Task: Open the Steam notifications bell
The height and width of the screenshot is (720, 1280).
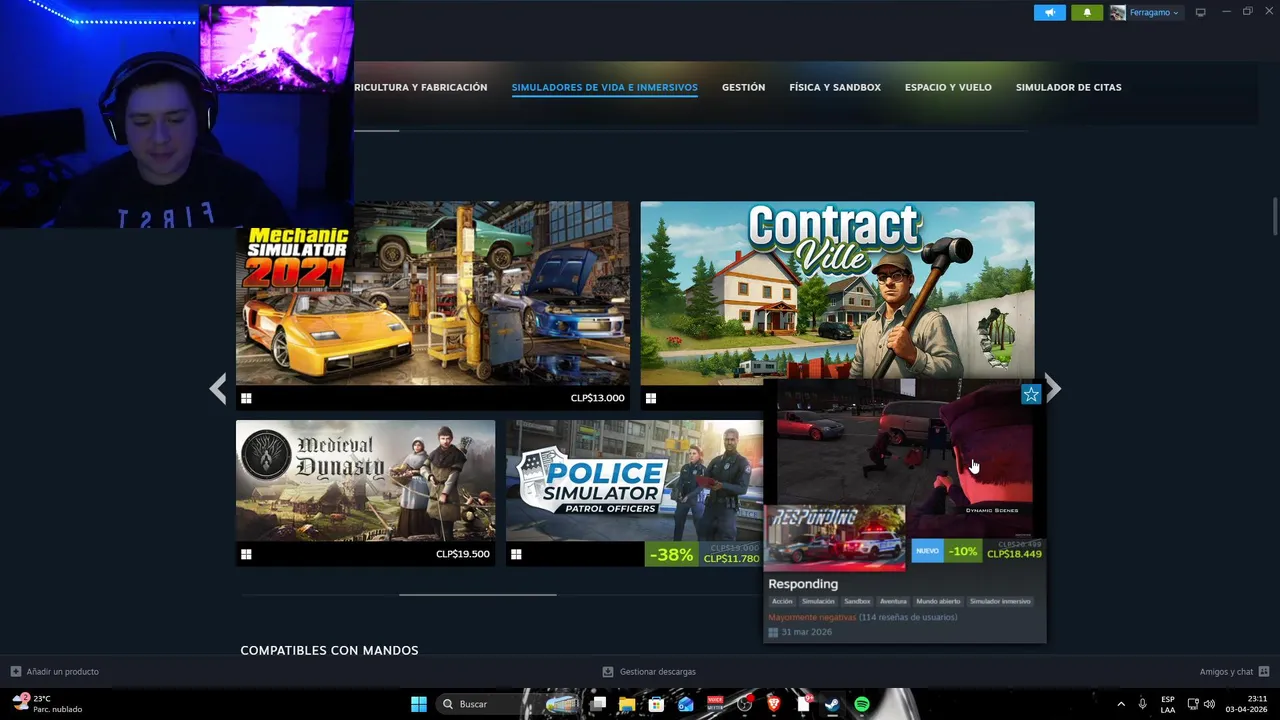Action: point(1087,13)
